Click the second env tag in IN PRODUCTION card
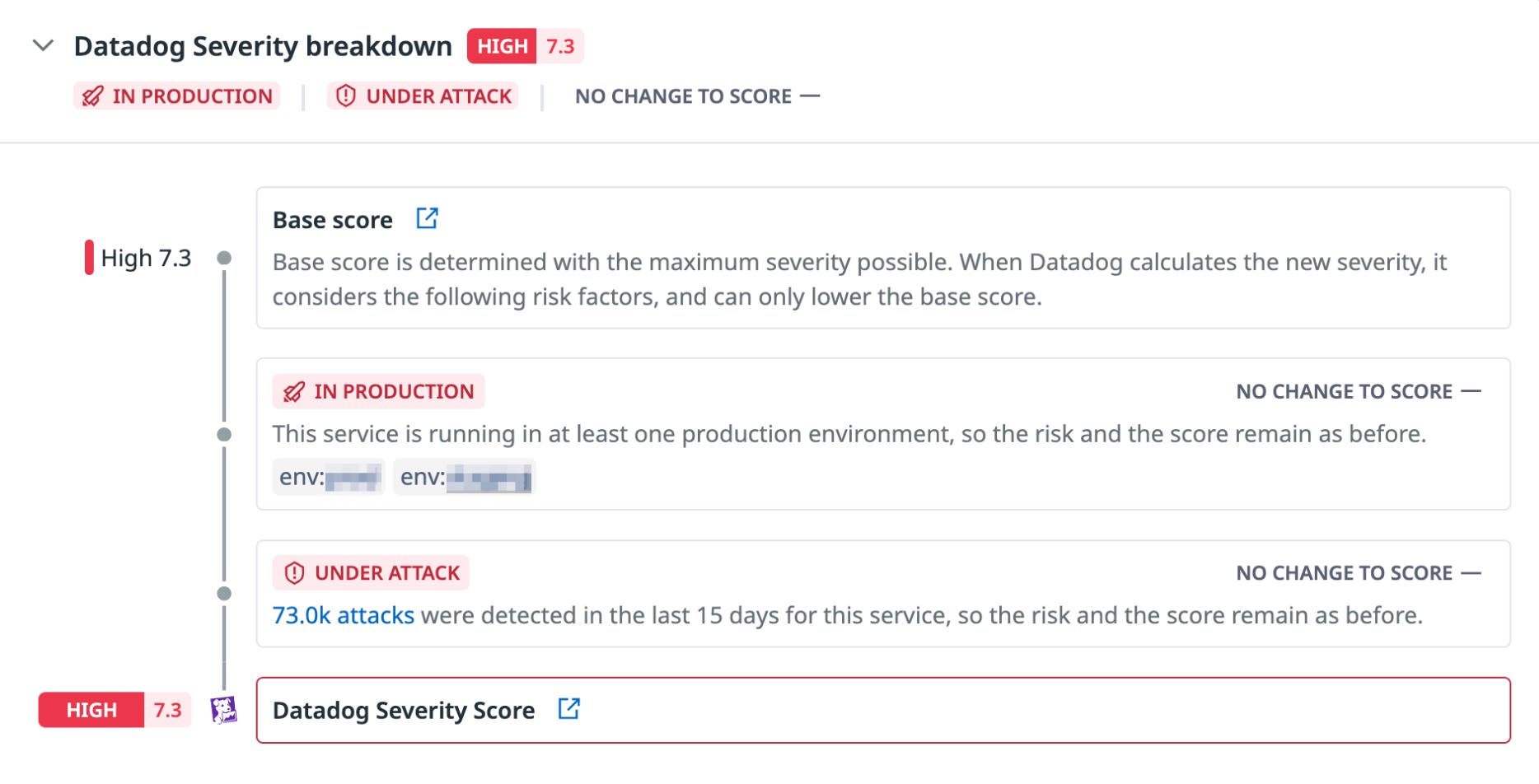The width and height of the screenshot is (1539, 784). 465,477
